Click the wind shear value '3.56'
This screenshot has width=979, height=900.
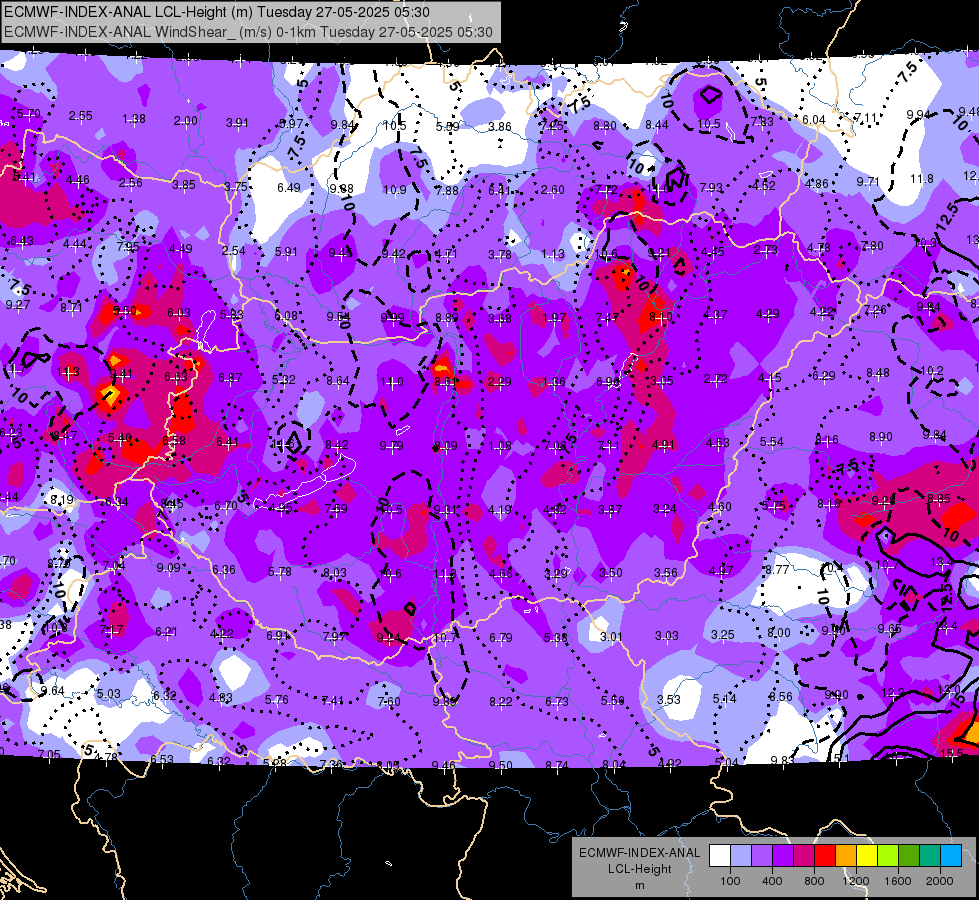(666, 572)
